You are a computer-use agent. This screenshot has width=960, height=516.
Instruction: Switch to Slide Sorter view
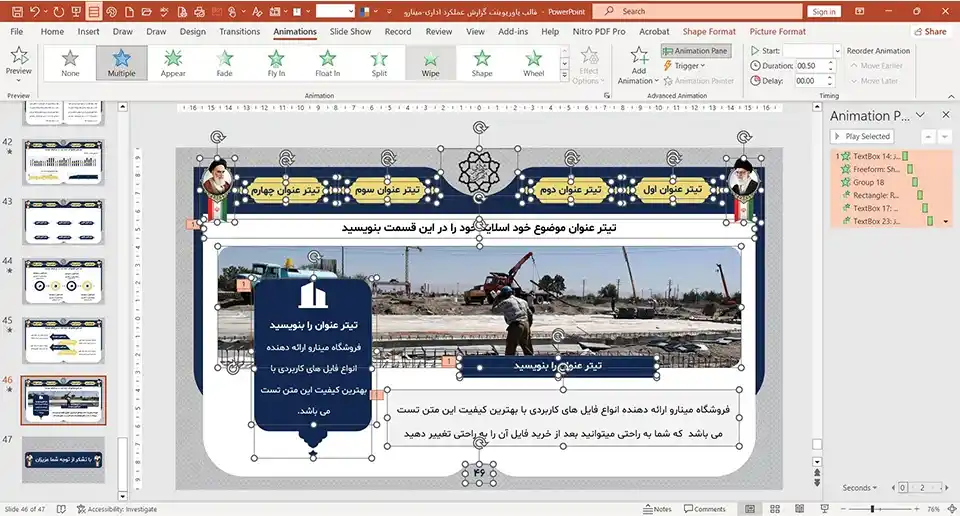(774, 509)
